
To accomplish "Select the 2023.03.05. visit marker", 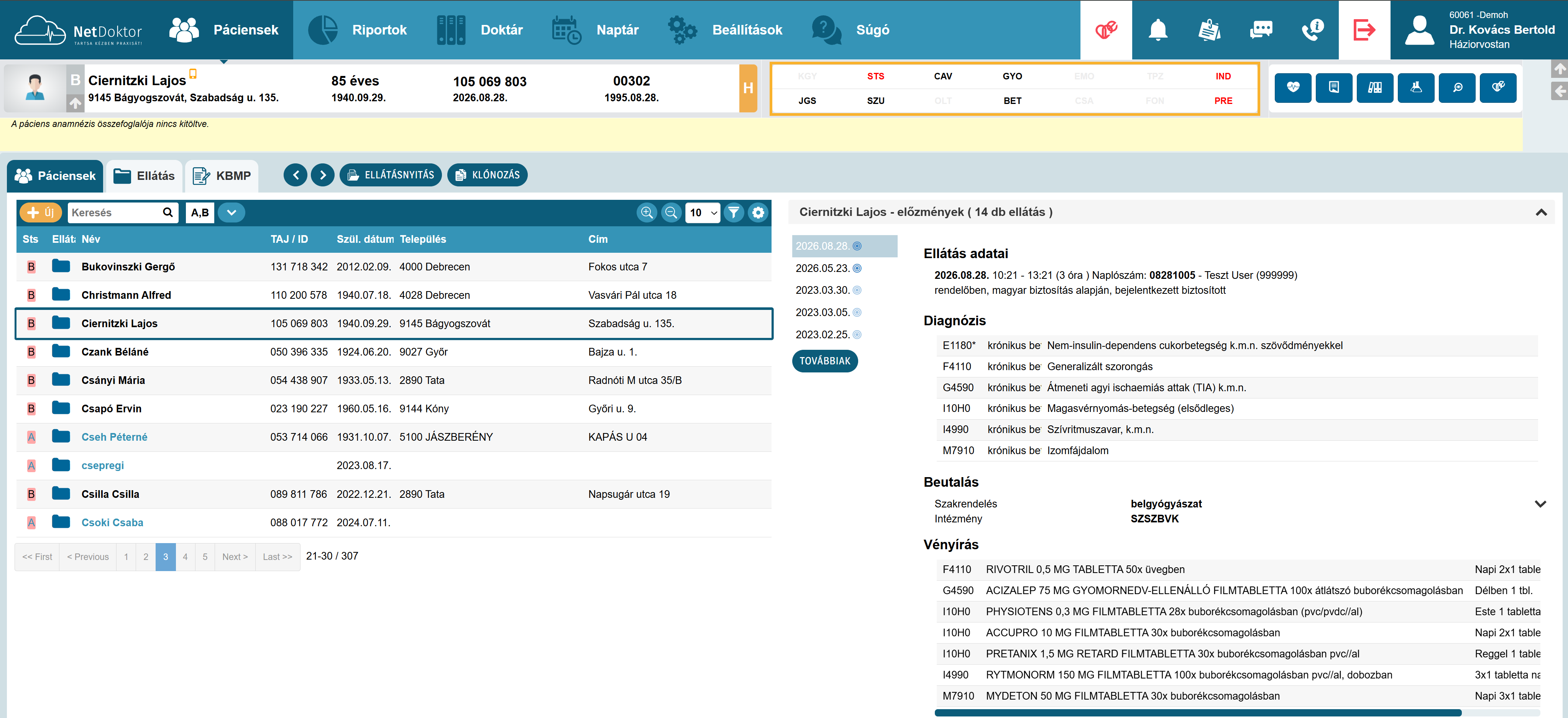I will 857,313.
